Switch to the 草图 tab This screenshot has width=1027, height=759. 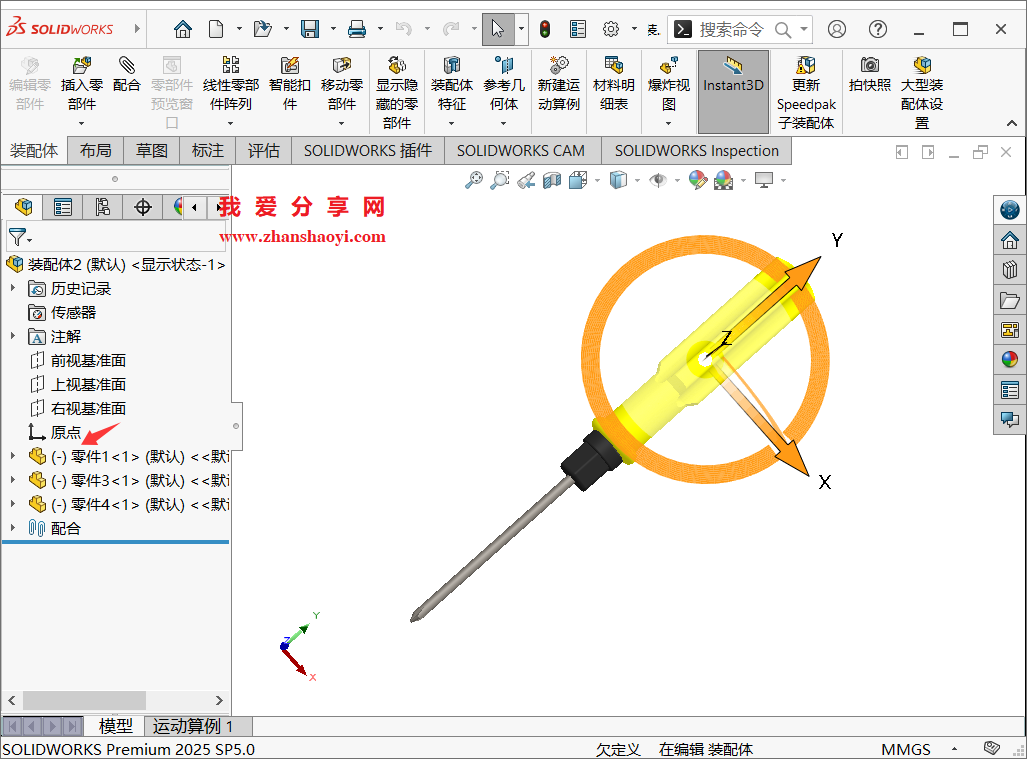(x=151, y=151)
